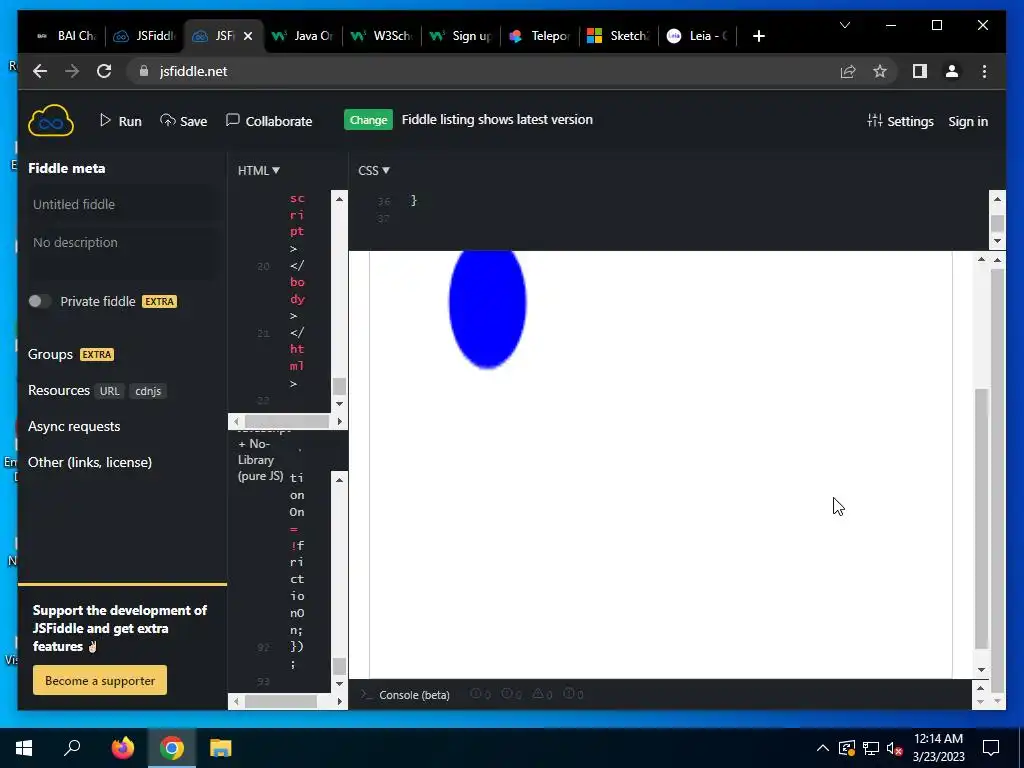Open the notification center icon
The width and height of the screenshot is (1024, 768).
[991, 748]
